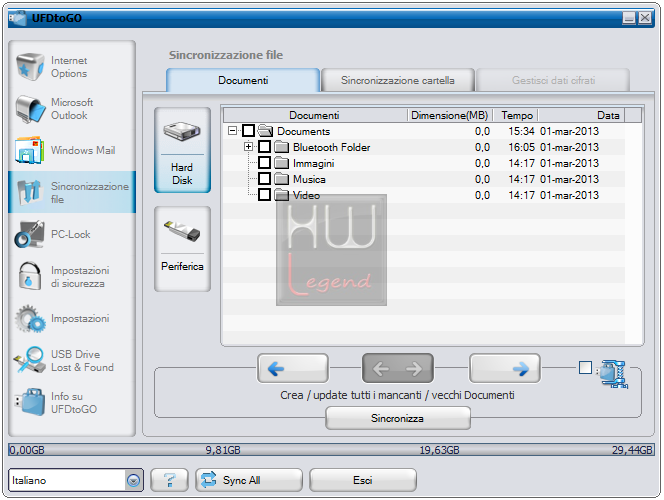Check the Bluetooth Folder checkbox
664x500 pixels.
(x=264, y=147)
